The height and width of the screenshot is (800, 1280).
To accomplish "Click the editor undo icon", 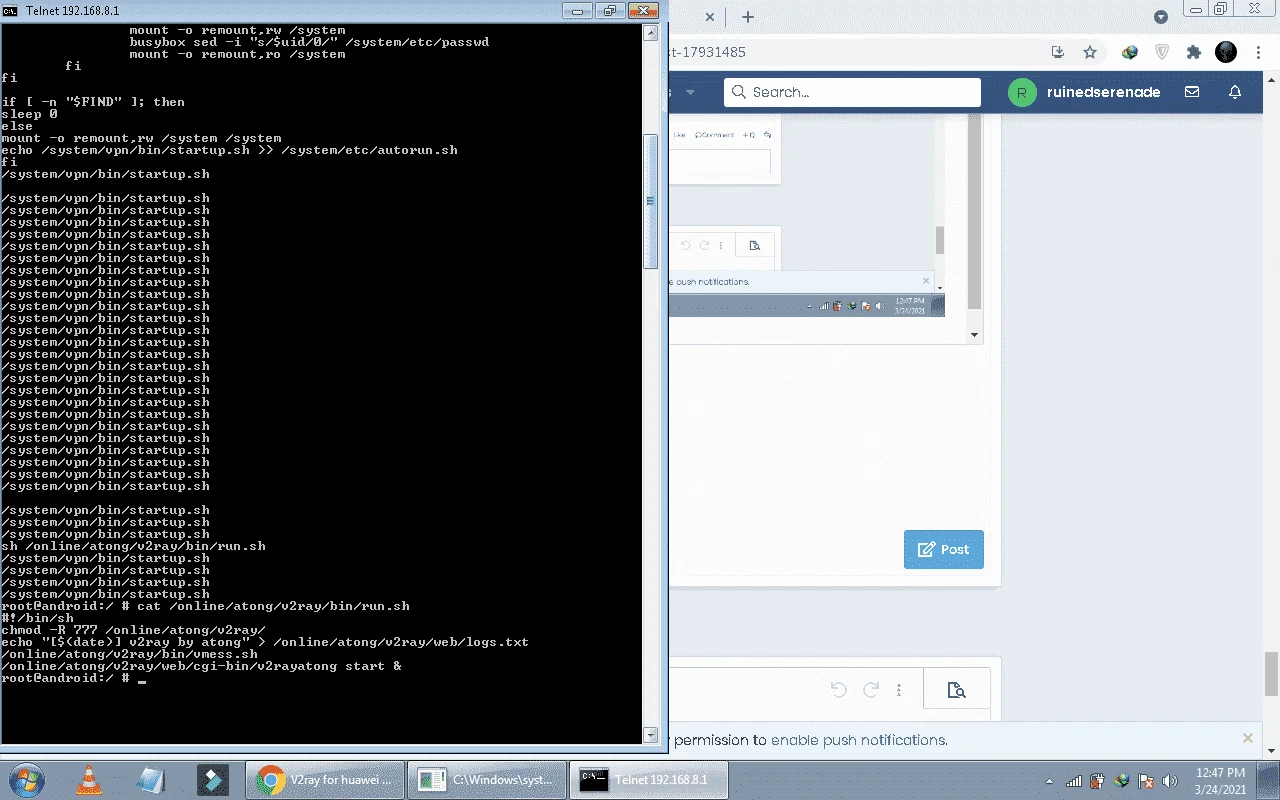I will tap(839, 690).
